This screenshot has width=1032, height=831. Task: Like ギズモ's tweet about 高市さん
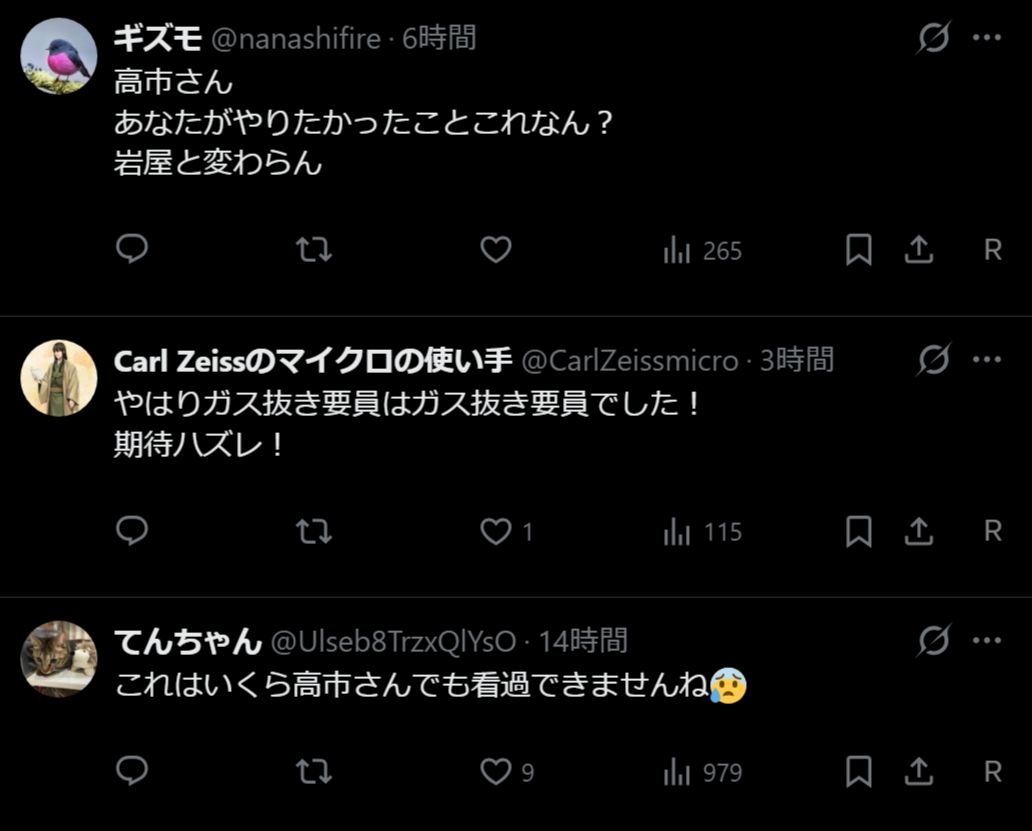tap(496, 249)
